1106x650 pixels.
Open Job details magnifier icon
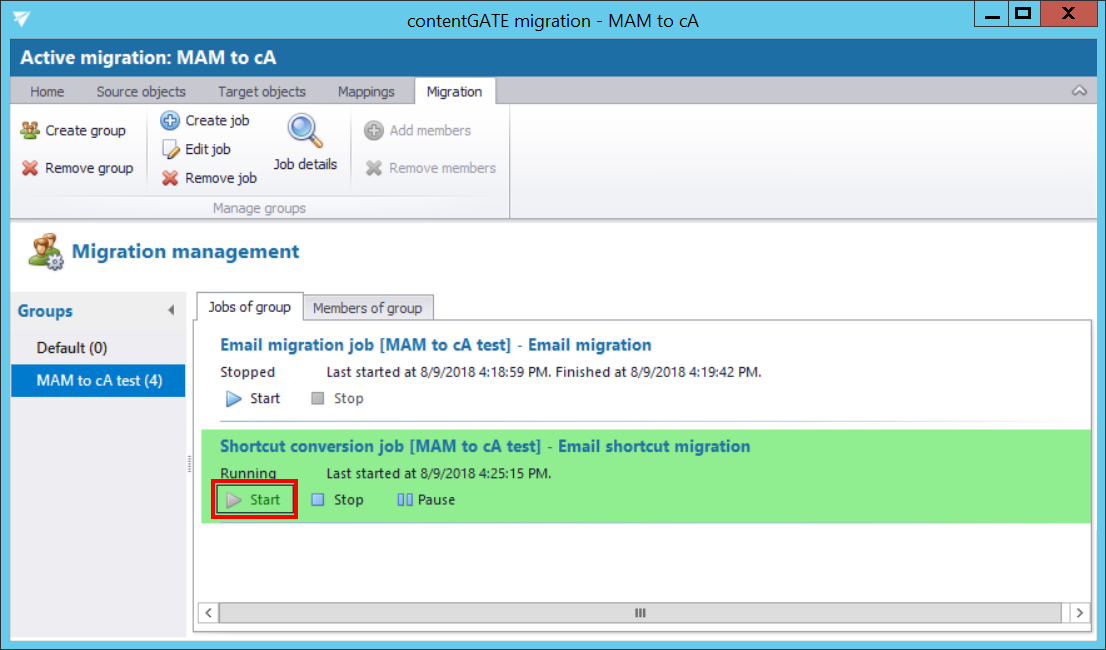click(x=305, y=131)
